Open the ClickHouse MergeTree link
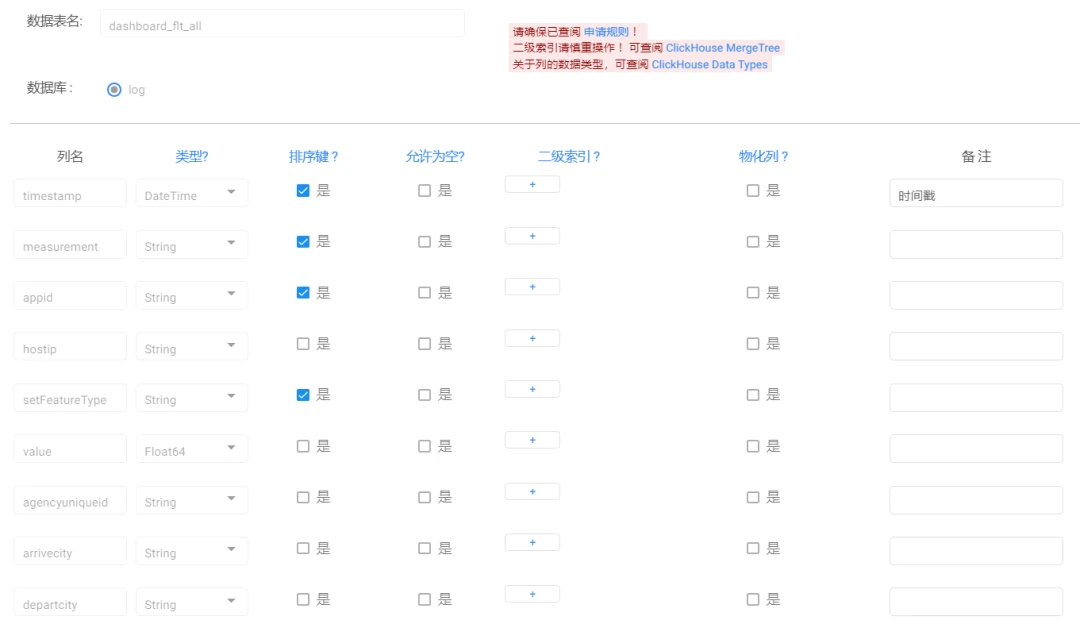The width and height of the screenshot is (1080, 624). [723, 48]
